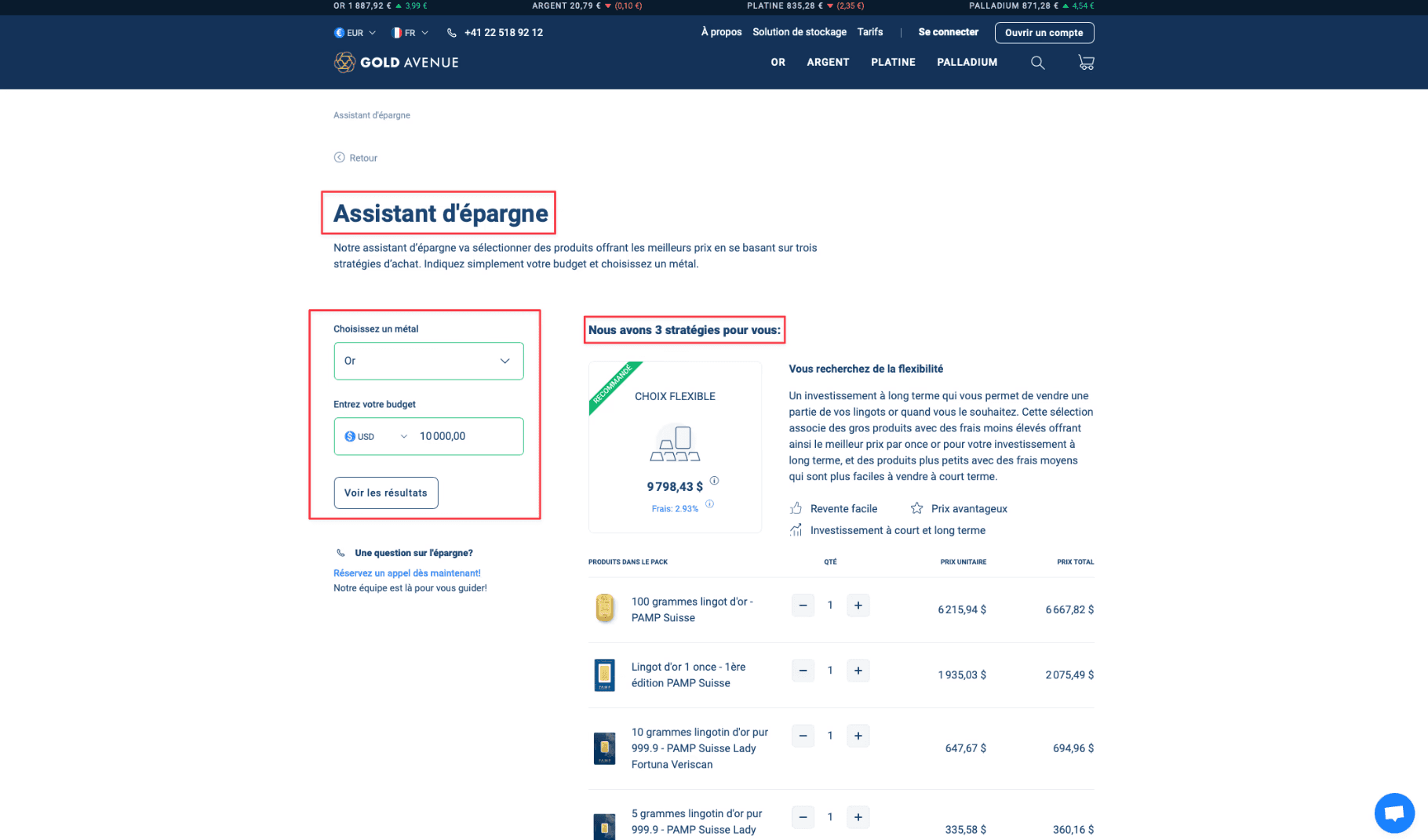Click the Choix Flexible ingots icon
Screen dimensions: 1428x840
[675, 444]
